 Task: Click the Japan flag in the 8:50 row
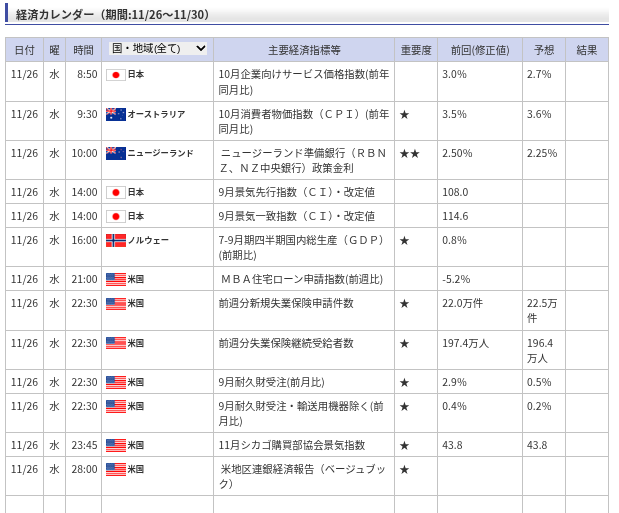115,75
